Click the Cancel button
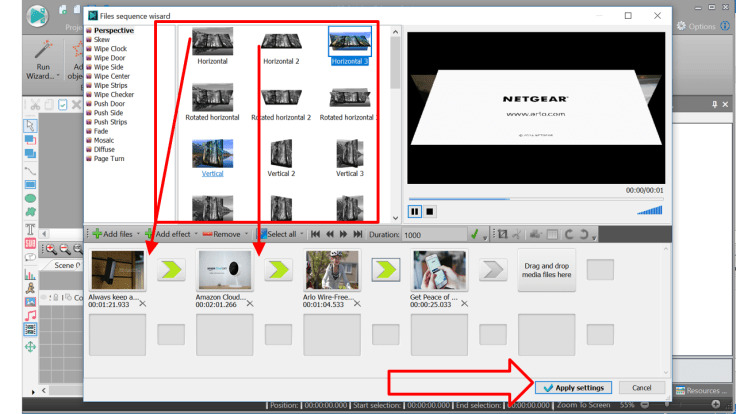Image resolution: width=736 pixels, height=414 pixels. [642, 388]
